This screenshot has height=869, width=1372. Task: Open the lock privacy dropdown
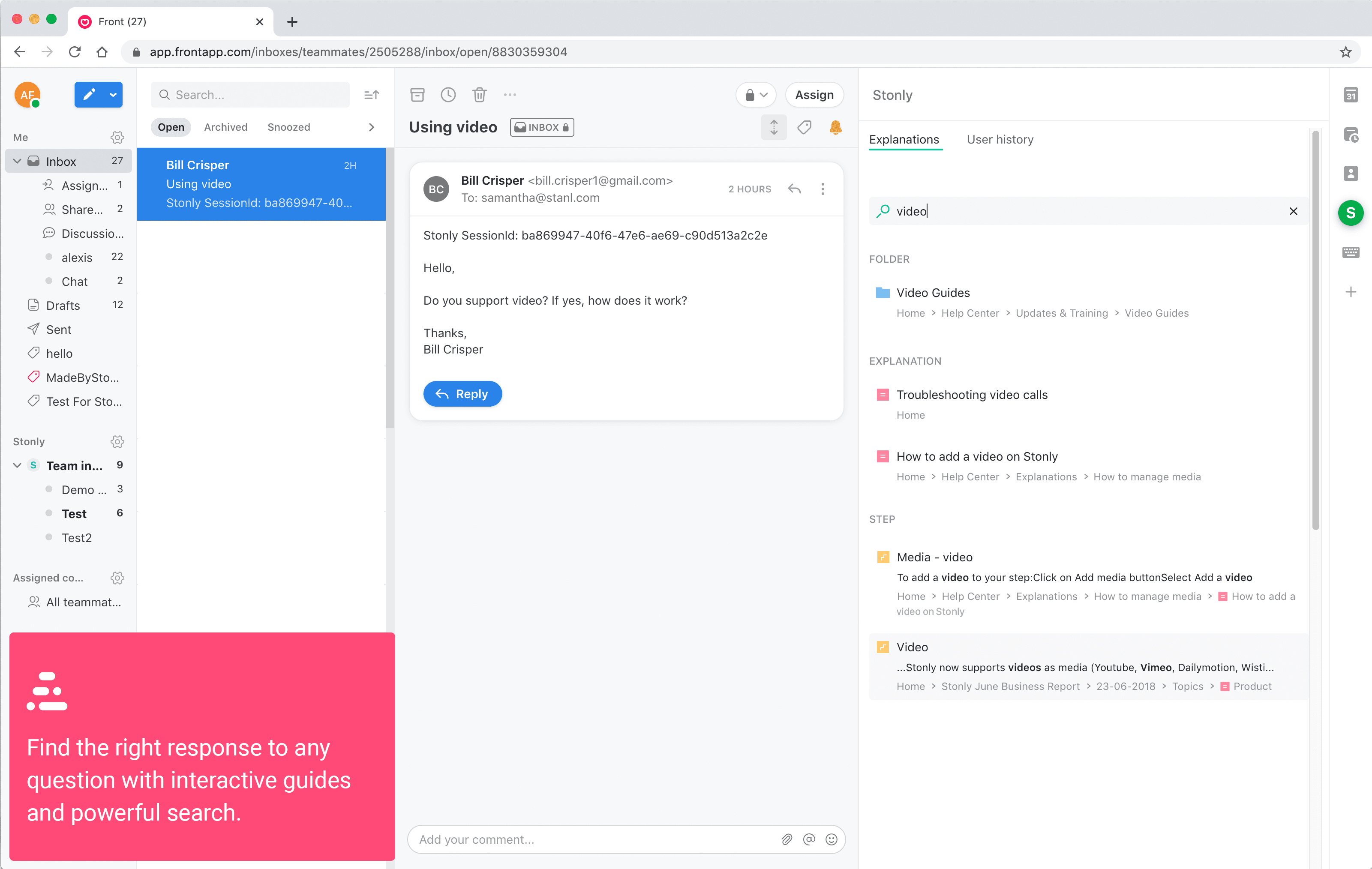click(756, 95)
